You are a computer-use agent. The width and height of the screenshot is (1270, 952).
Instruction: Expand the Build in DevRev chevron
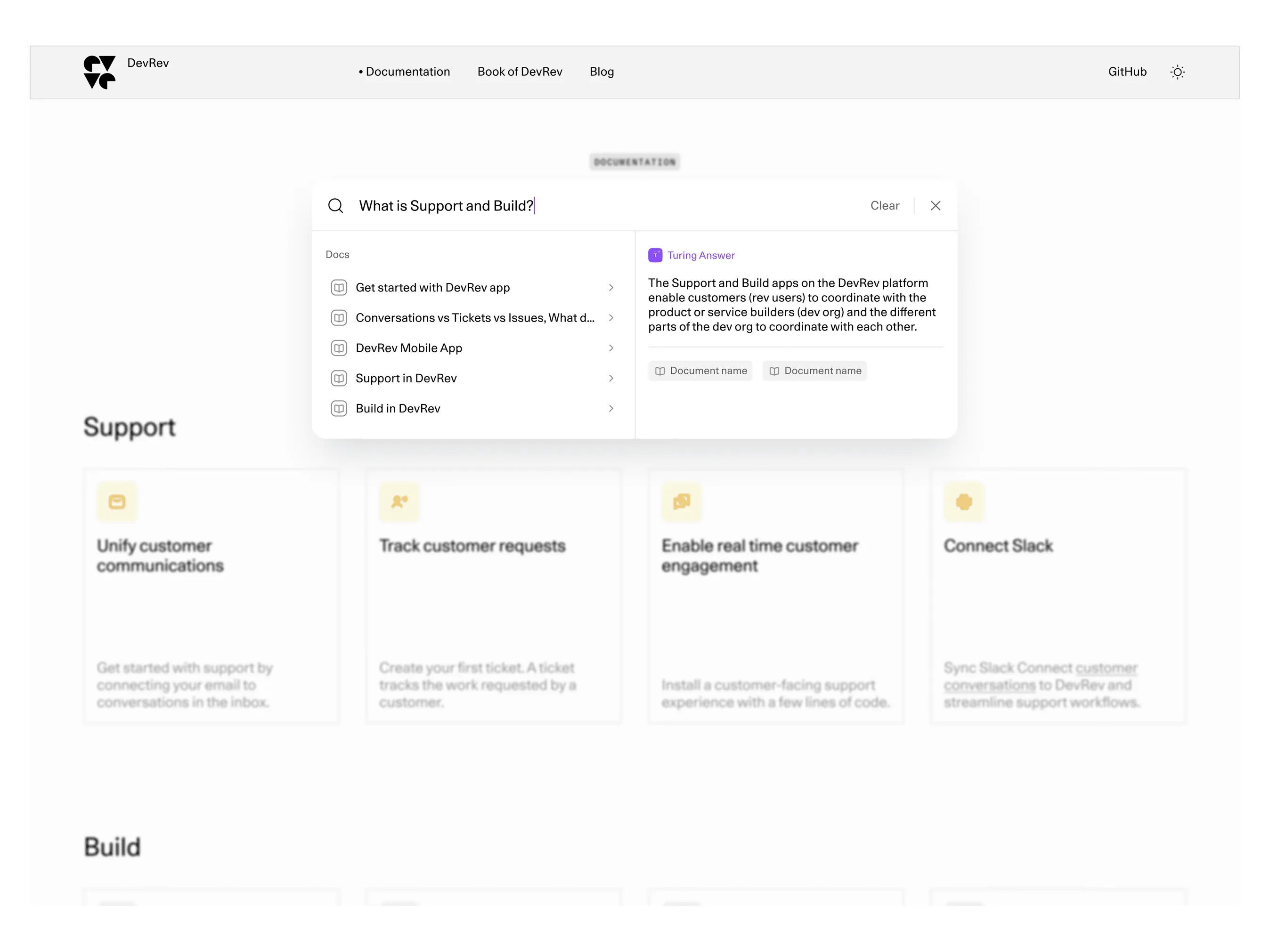coord(611,409)
